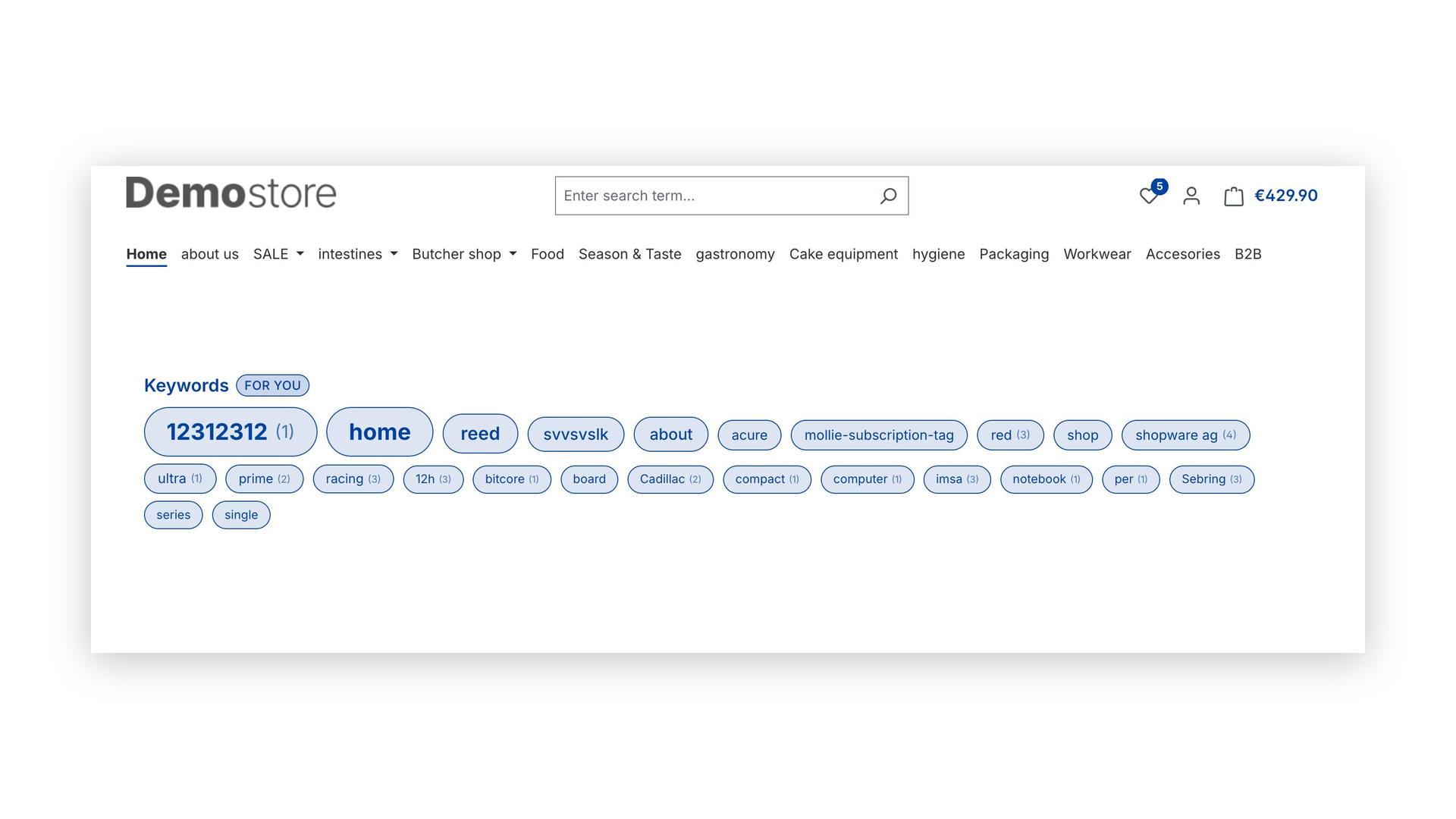The width and height of the screenshot is (1456, 819).
Task: Open the shopping cart bag icon
Action: tap(1234, 196)
